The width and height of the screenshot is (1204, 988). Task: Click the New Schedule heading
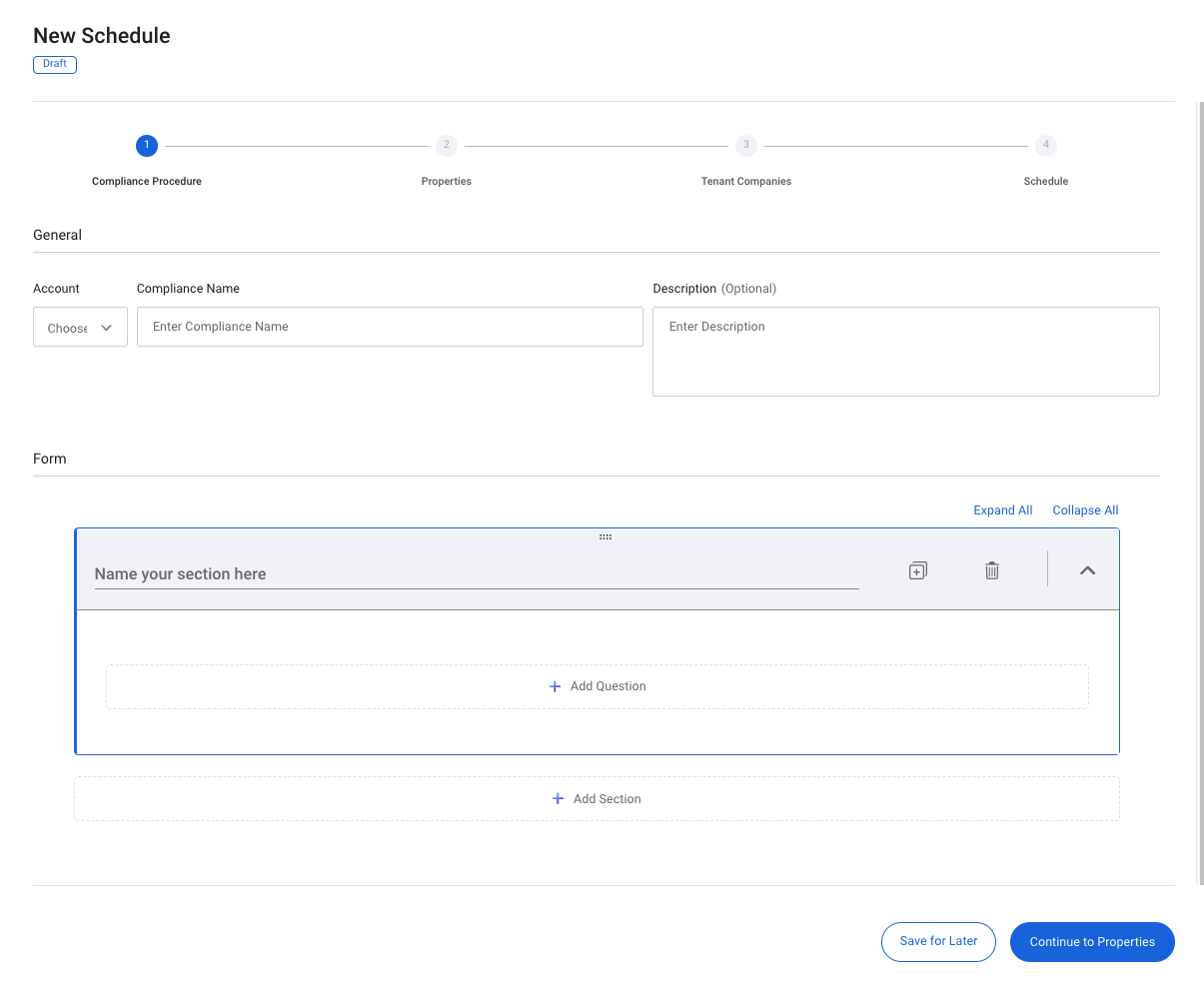102,35
